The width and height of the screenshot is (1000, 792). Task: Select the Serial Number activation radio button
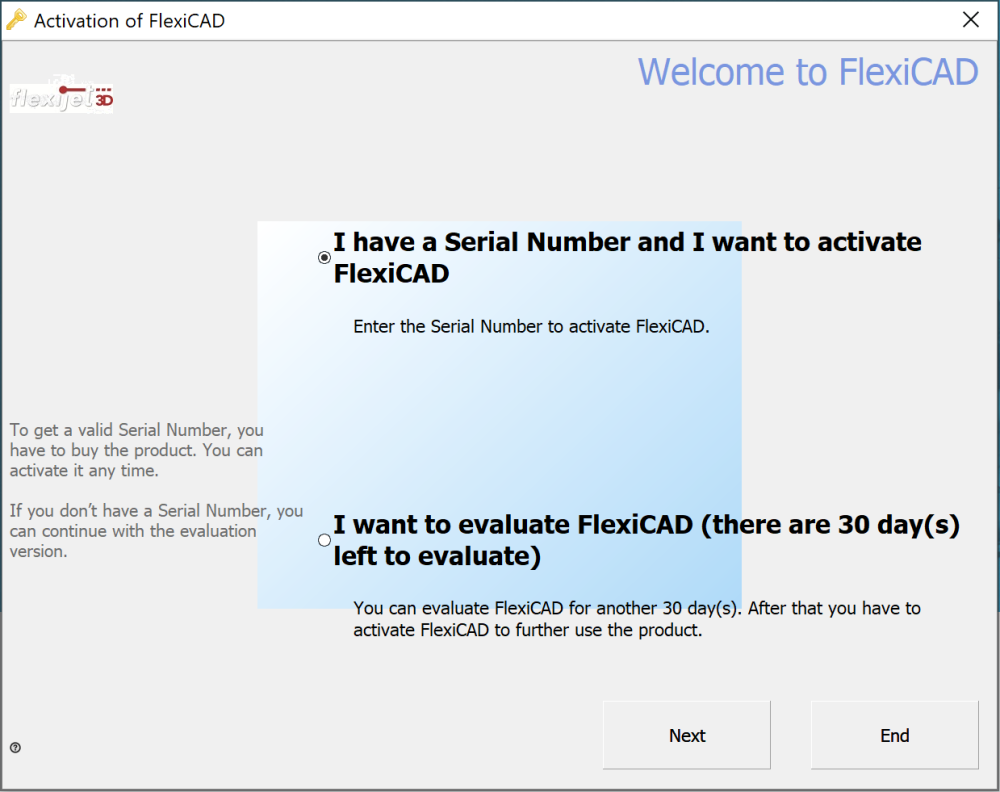[x=323, y=257]
